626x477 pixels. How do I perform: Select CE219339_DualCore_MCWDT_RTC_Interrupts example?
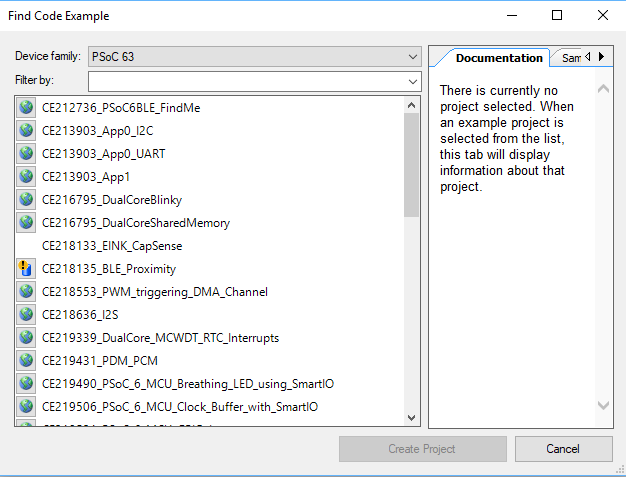tap(160, 338)
